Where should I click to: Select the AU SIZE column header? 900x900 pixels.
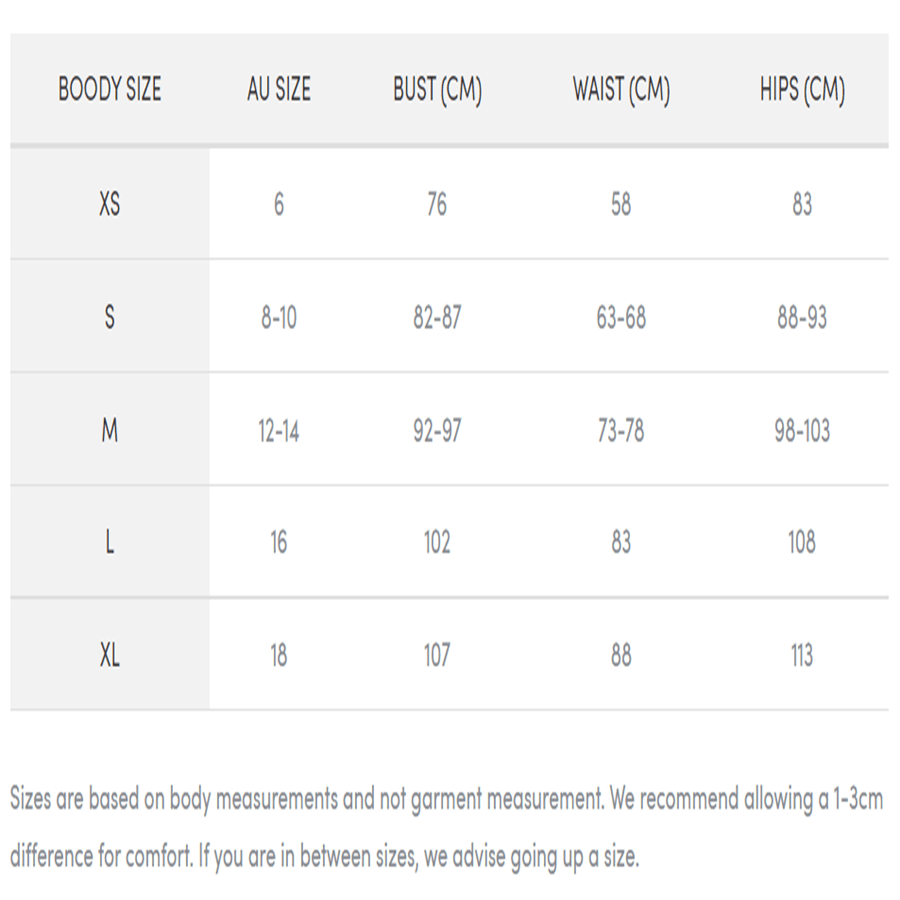(279, 89)
